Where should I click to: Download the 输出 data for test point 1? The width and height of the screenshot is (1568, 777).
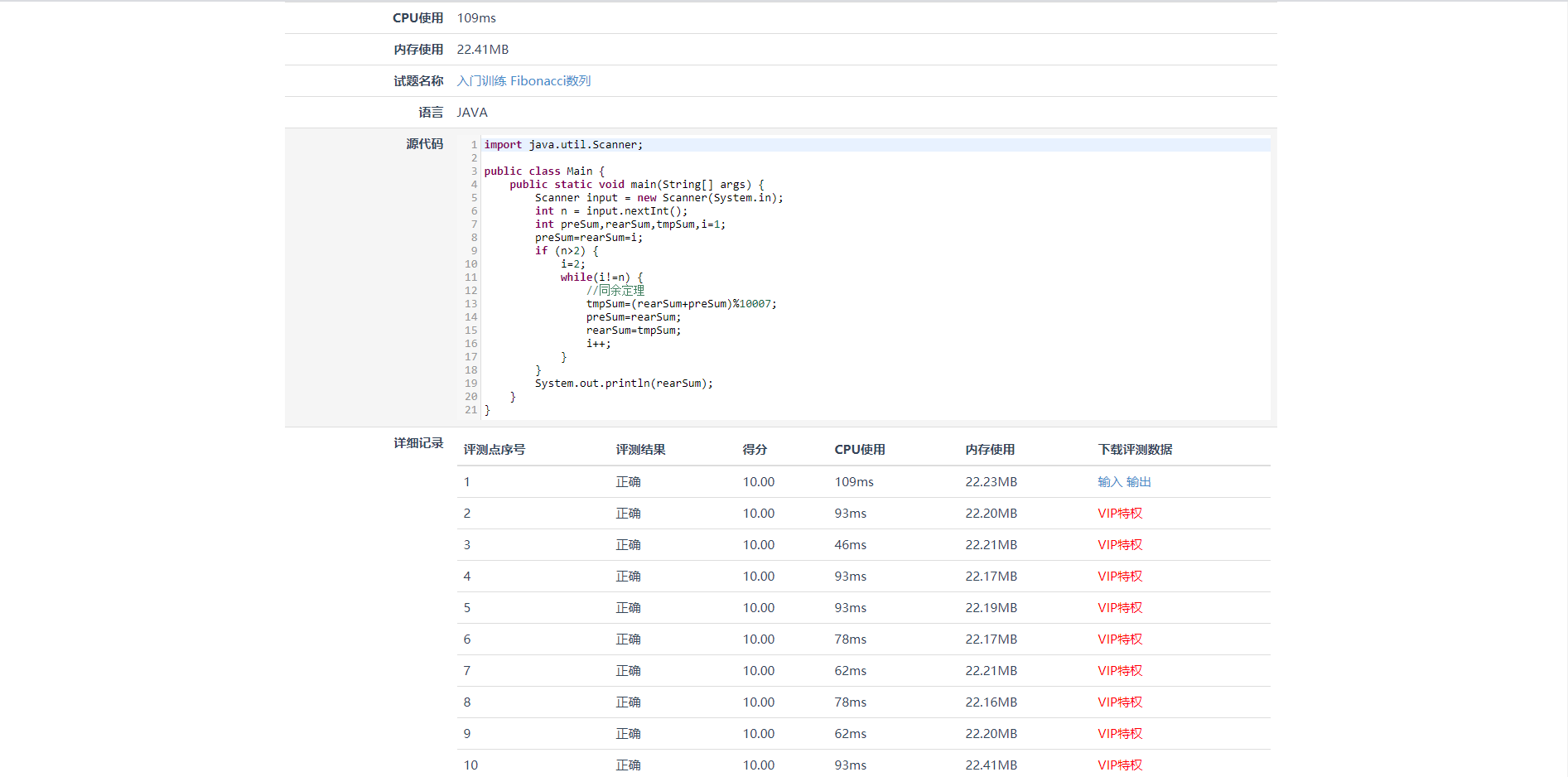click(x=1139, y=482)
